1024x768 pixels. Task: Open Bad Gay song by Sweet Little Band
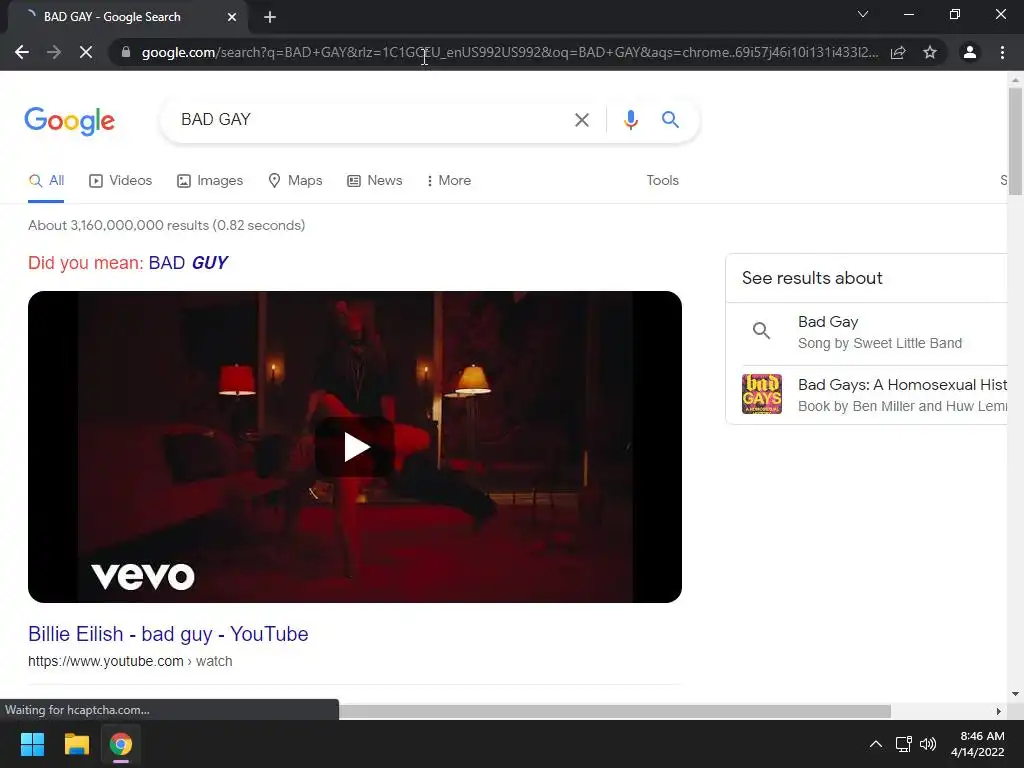[880, 332]
